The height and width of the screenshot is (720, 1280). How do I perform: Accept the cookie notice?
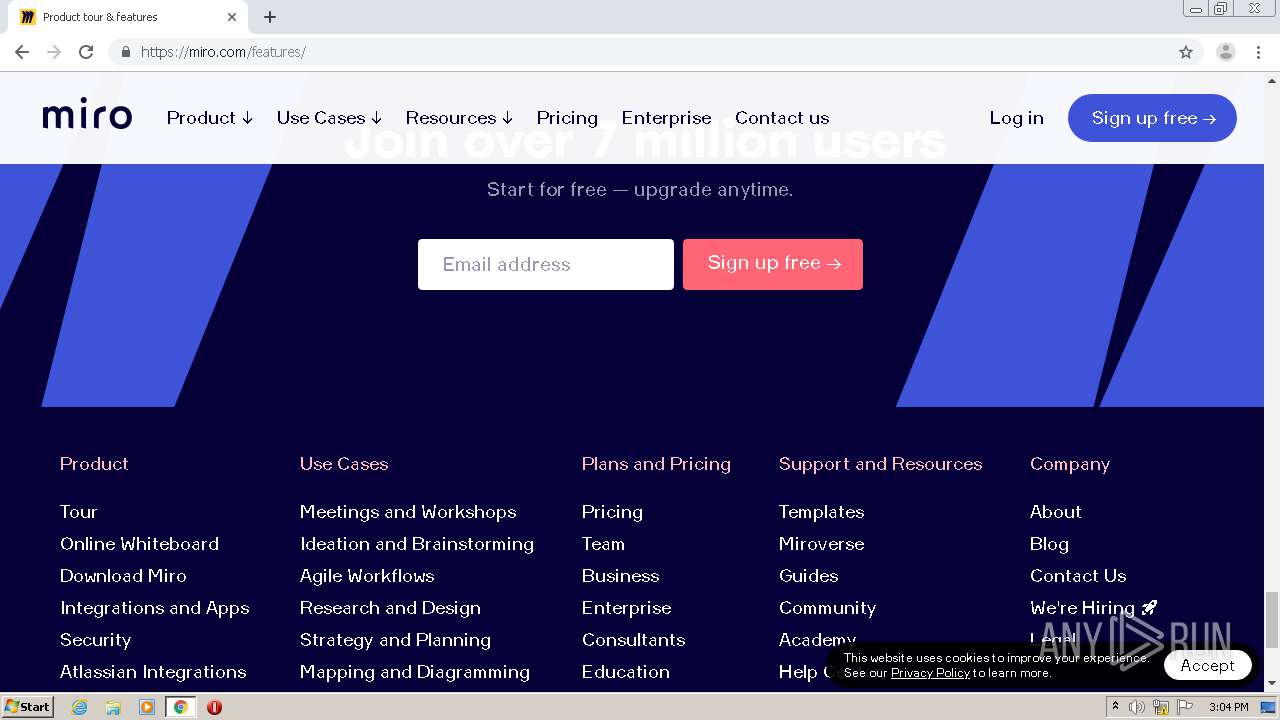tap(1207, 665)
